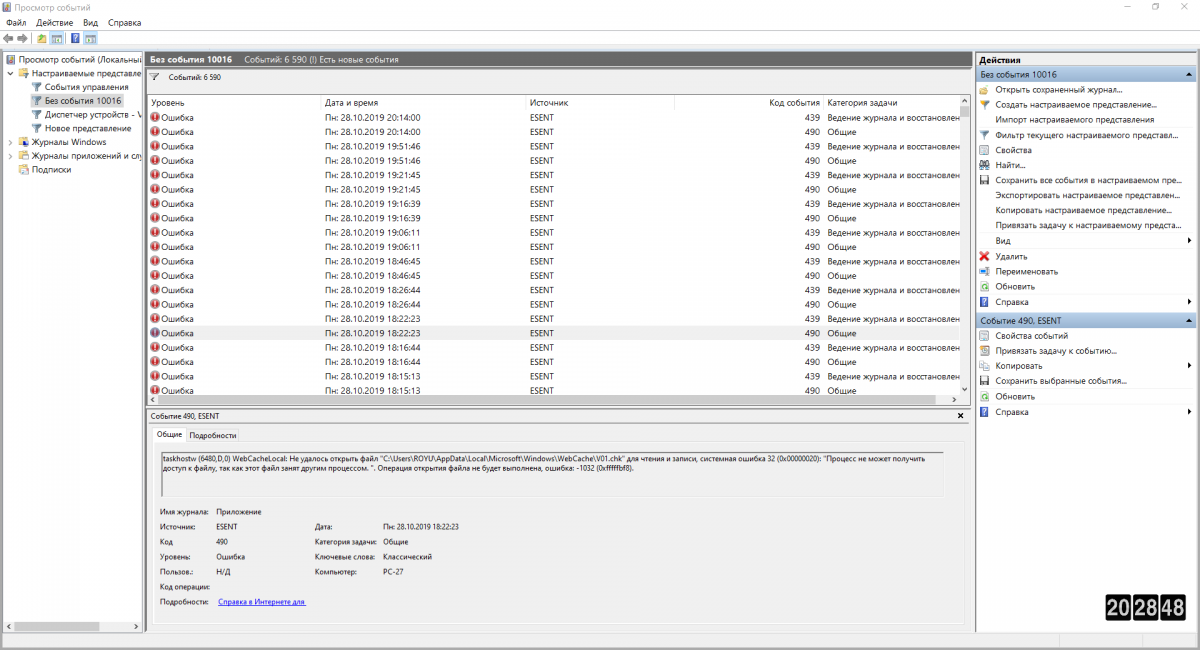Click the Сохранить все события floppy icon
This screenshot has height=650, width=1200.
click(x=985, y=180)
